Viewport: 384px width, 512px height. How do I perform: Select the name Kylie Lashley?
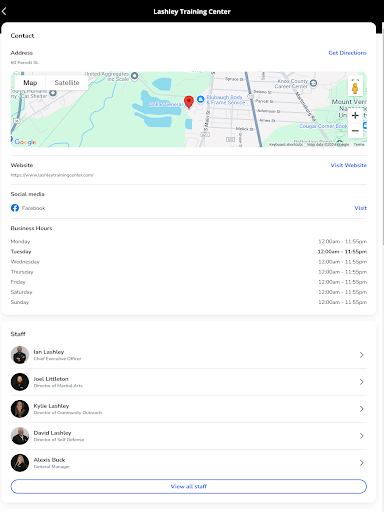click(51, 406)
